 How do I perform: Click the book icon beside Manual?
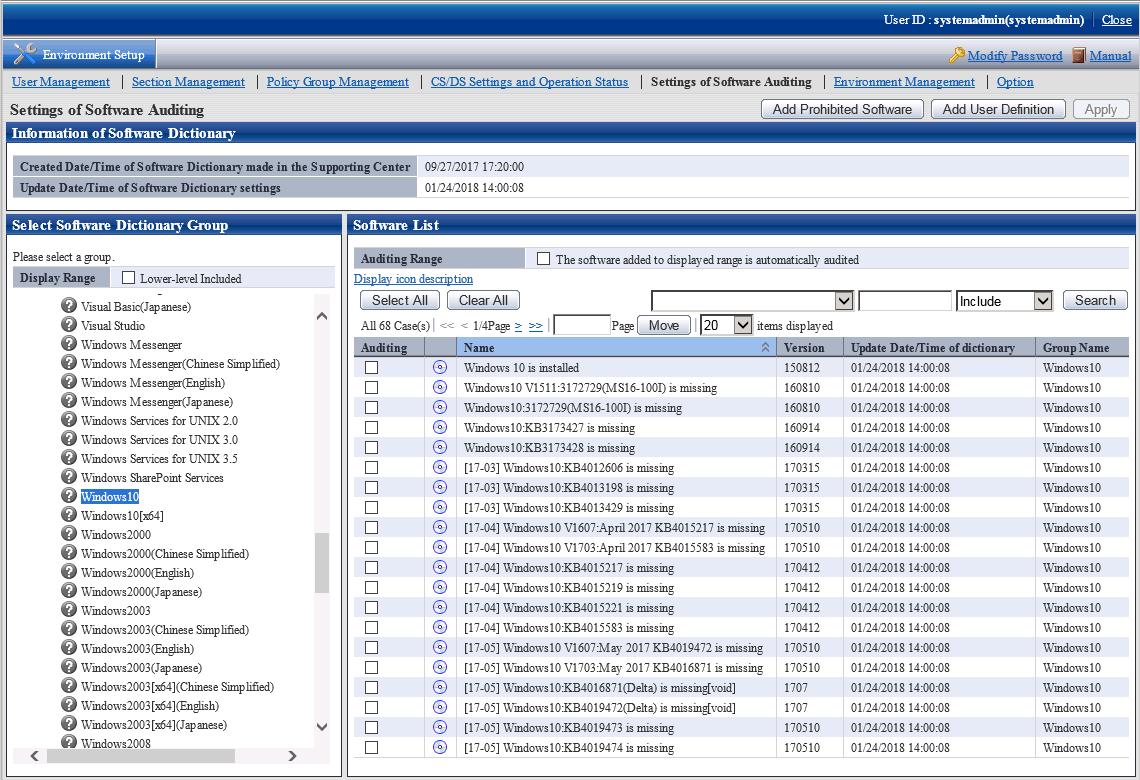click(x=1079, y=55)
